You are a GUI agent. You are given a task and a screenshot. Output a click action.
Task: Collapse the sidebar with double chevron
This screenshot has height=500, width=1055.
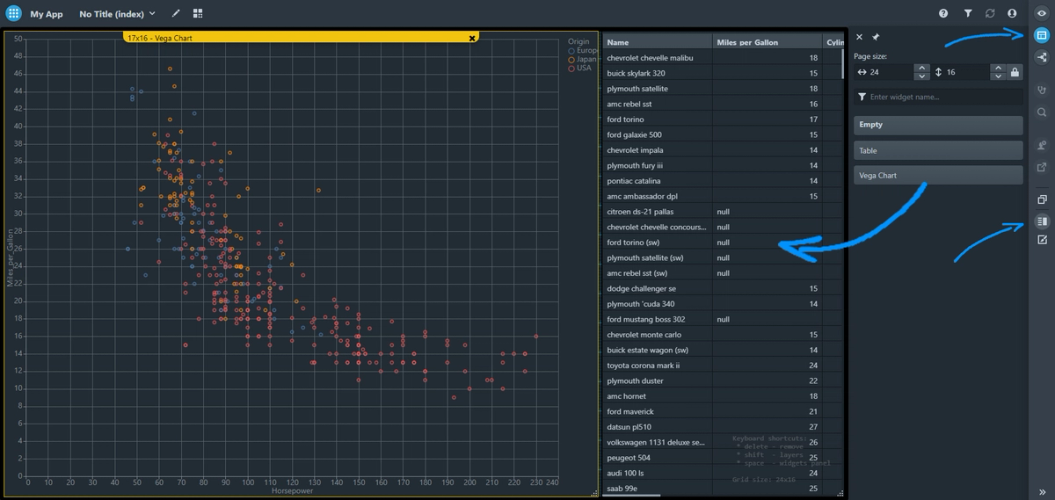click(x=1042, y=491)
